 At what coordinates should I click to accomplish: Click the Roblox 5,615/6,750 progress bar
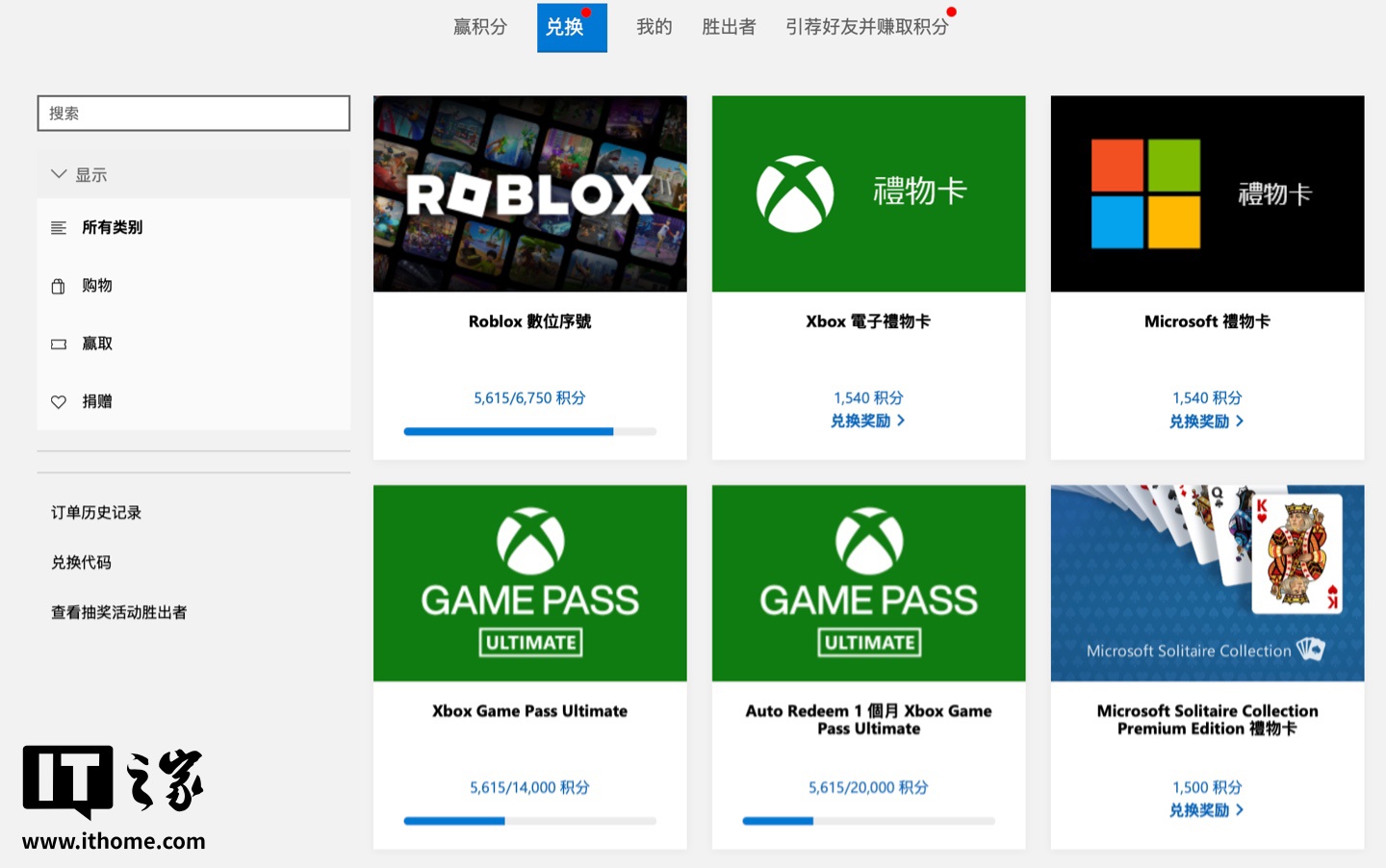pyautogui.click(x=530, y=431)
